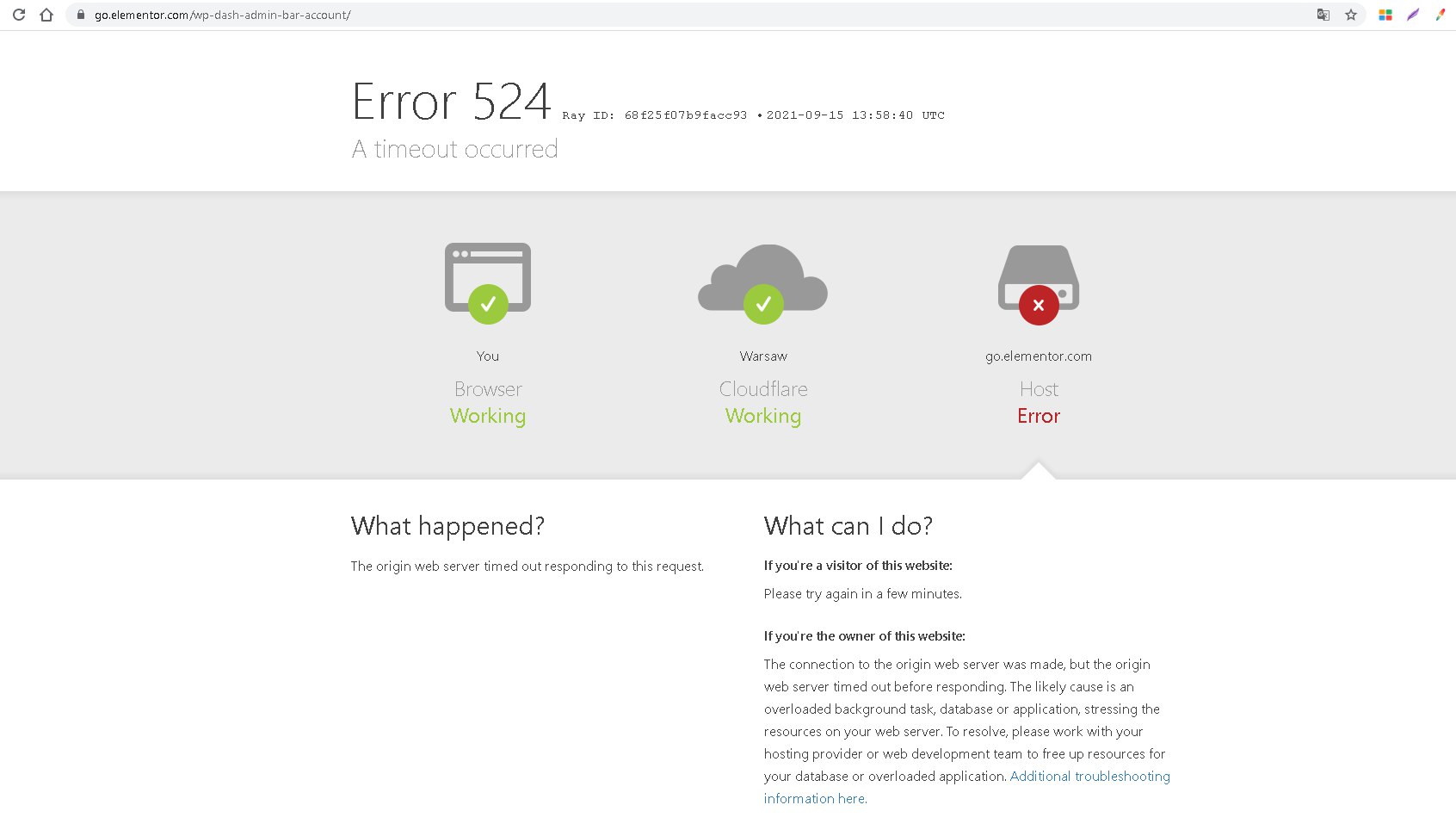Open the rainbow color picker extension icon
The height and width of the screenshot is (836, 1456).
1441,15
